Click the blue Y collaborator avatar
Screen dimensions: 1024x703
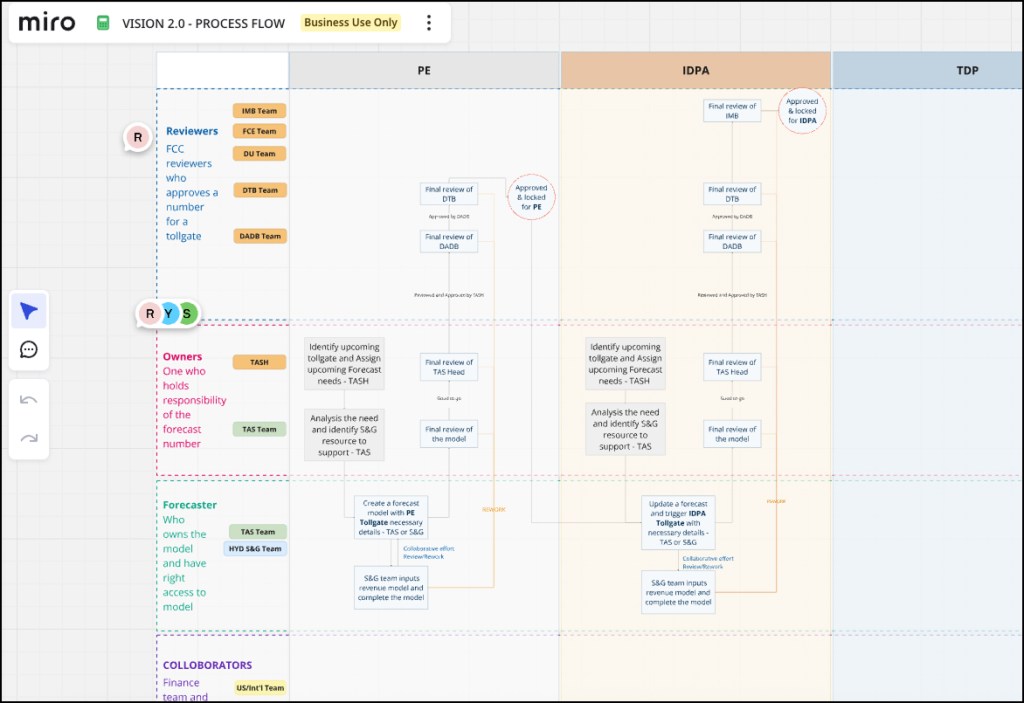click(x=169, y=314)
